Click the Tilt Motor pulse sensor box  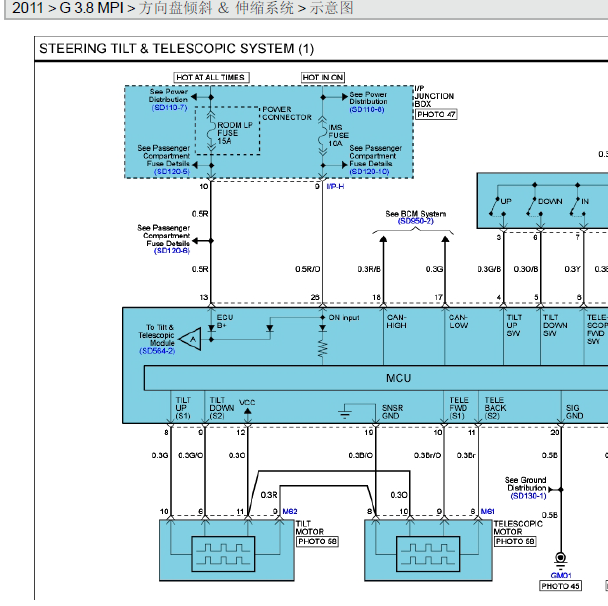(x=223, y=554)
